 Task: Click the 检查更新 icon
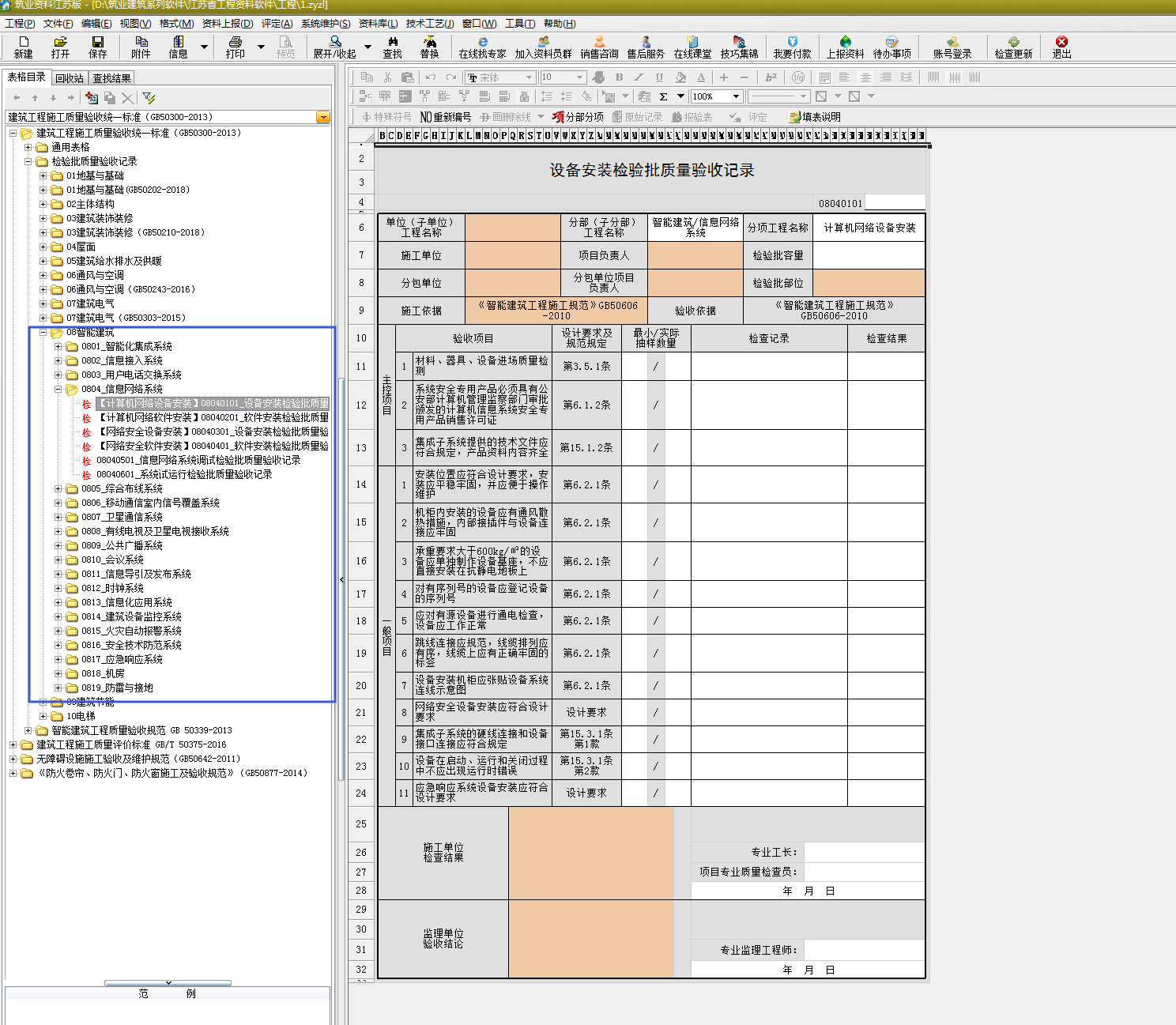point(1014,47)
